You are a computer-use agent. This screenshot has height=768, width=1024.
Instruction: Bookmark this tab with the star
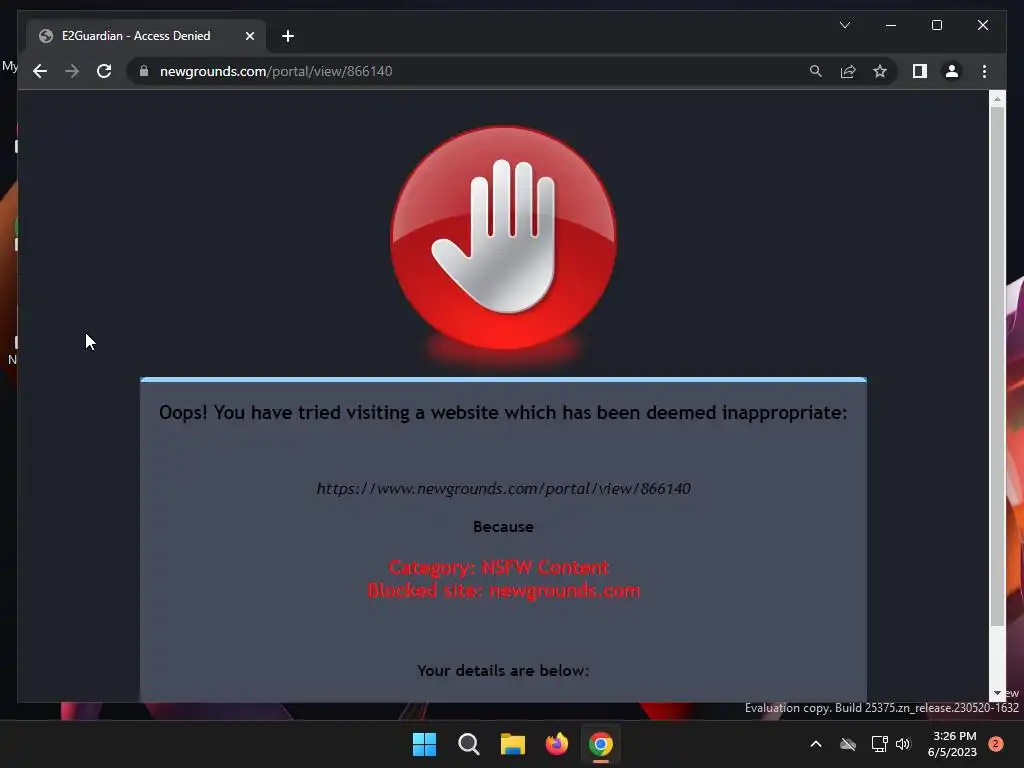[x=880, y=71]
